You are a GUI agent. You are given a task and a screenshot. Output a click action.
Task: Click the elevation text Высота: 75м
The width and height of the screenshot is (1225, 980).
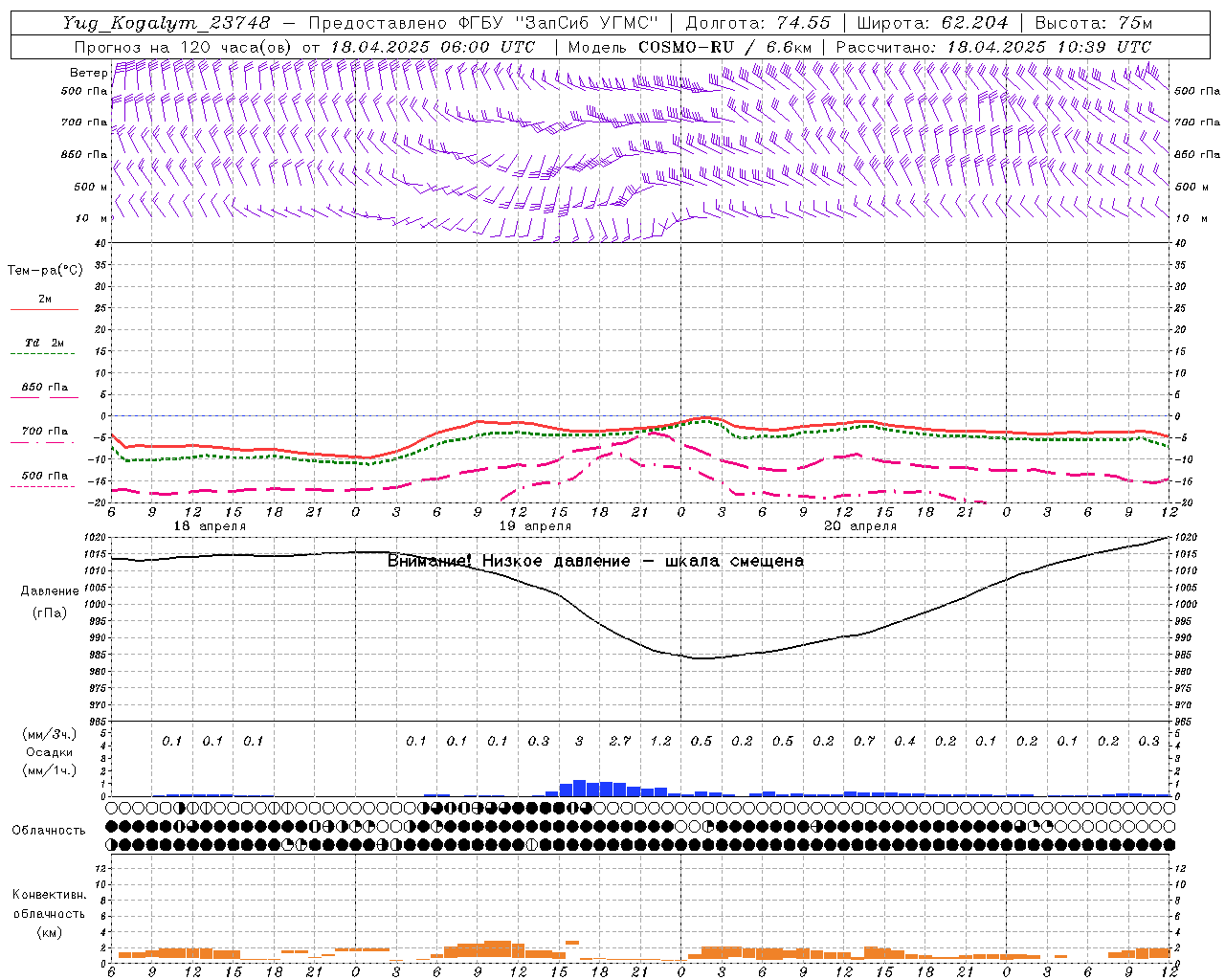pos(1094,23)
